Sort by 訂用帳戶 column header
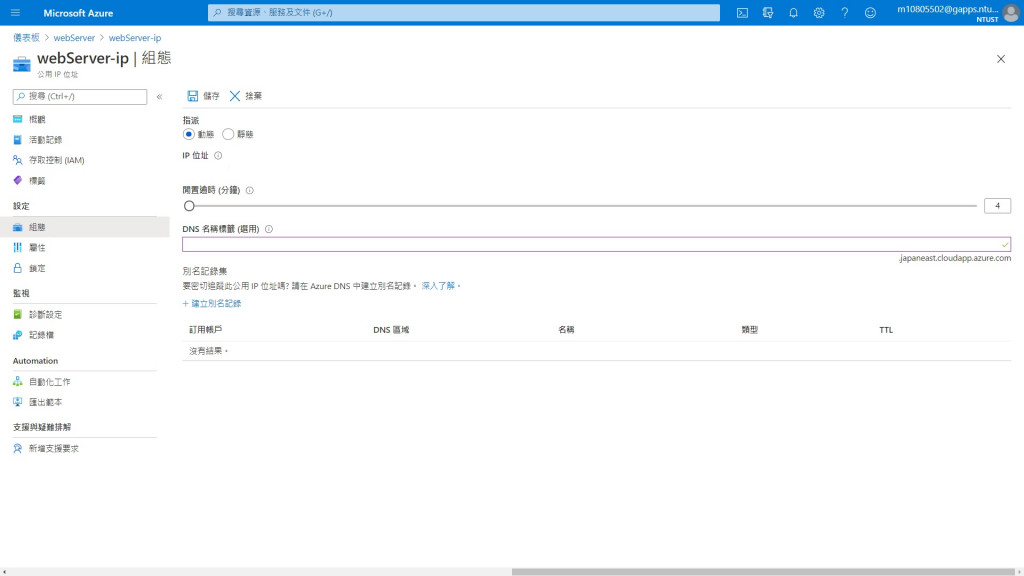Viewport: 1024px width, 576px height. click(206, 330)
